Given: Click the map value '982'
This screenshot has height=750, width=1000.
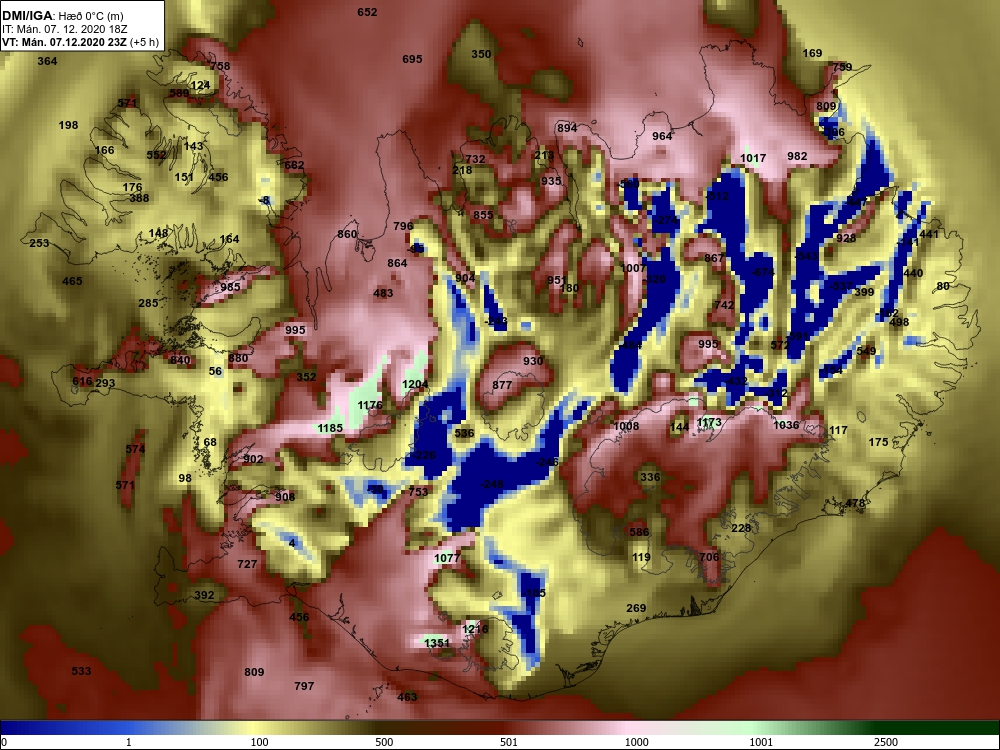Looking at the screenshot, I should click(797, 156).
